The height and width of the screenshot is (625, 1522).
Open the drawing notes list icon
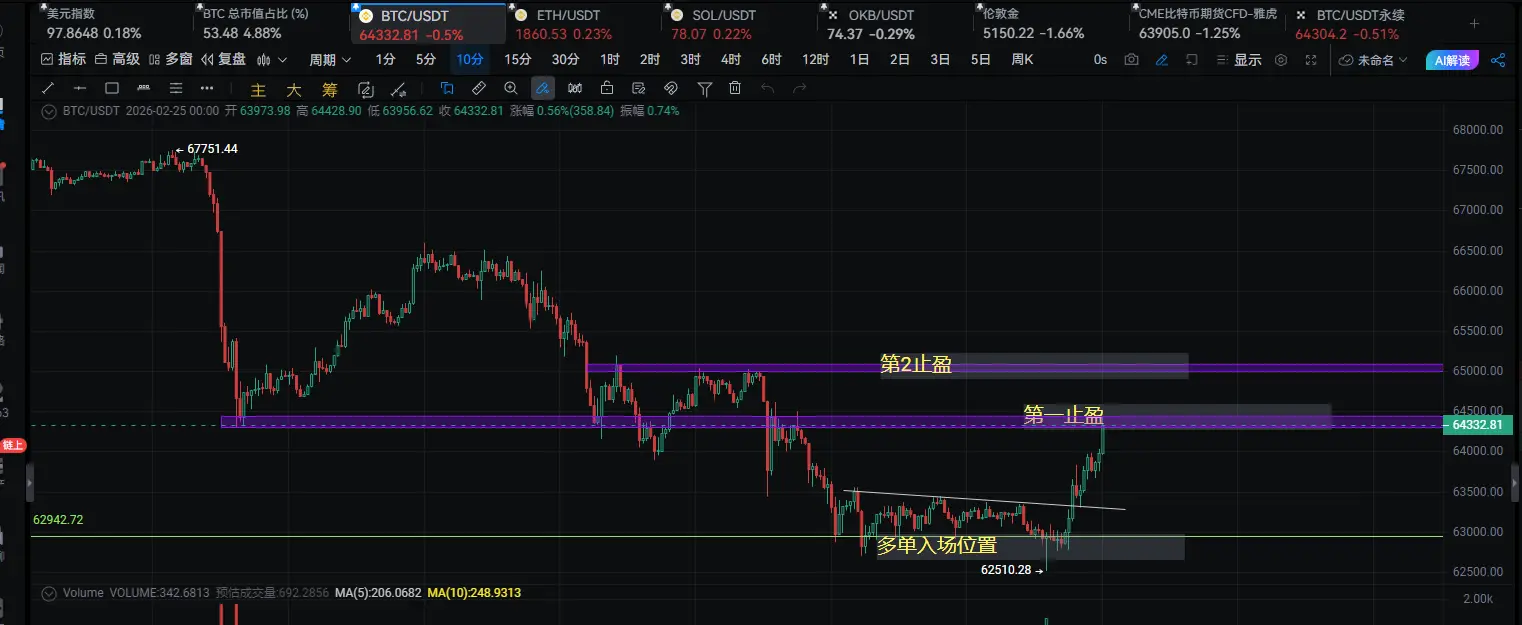pos(639,88)
